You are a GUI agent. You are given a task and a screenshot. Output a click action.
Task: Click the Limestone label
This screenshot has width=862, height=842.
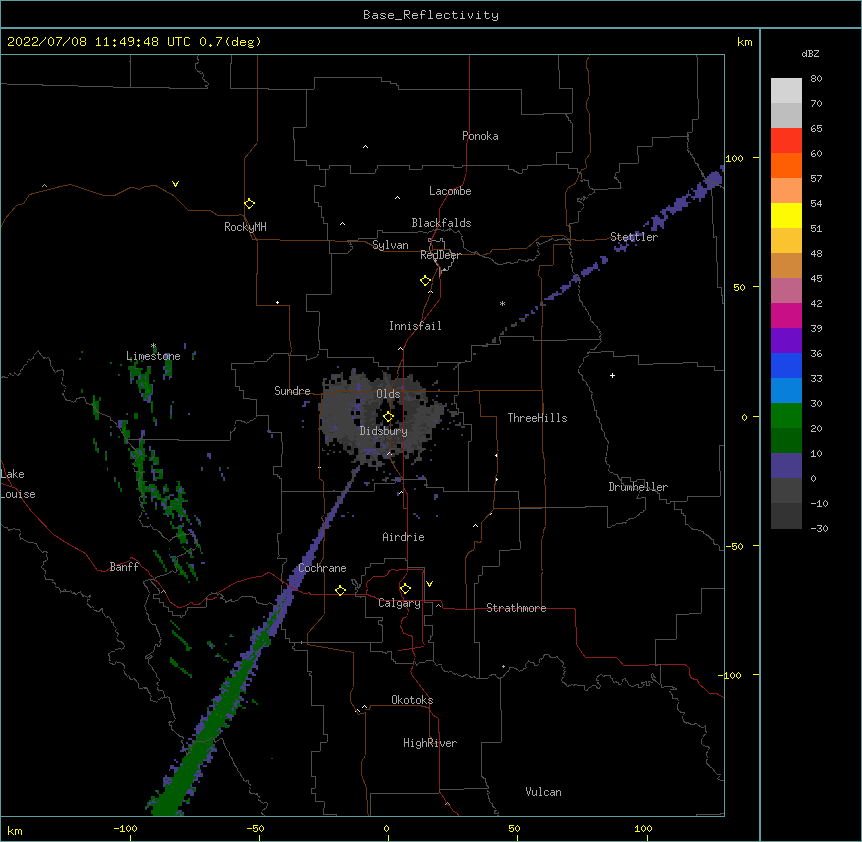click(153, 356)
